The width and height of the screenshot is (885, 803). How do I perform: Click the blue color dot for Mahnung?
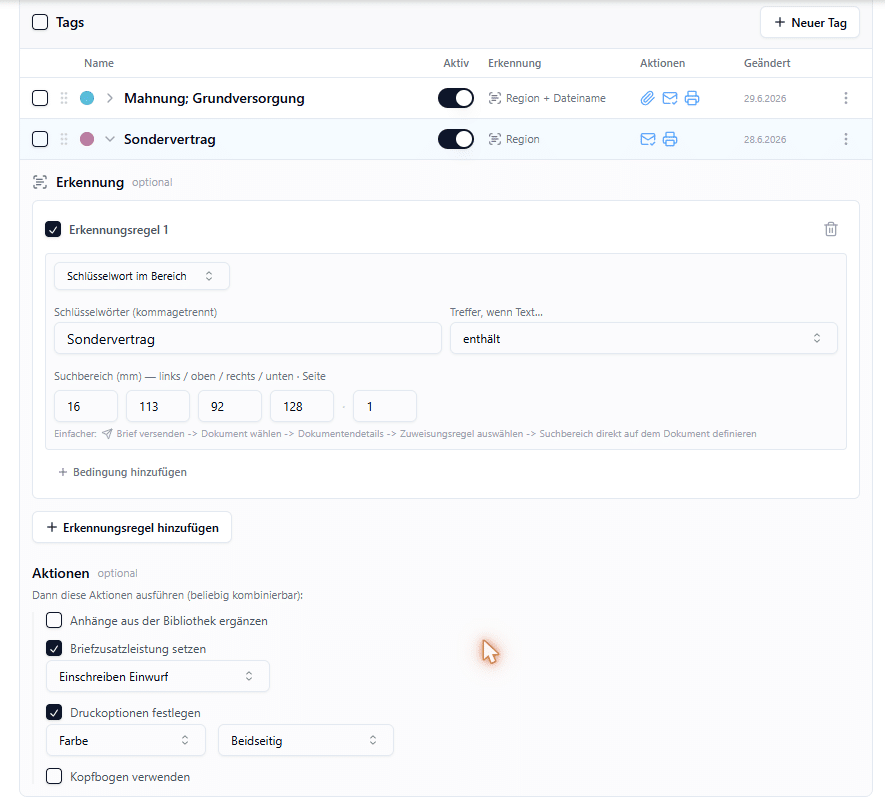click(87, 98)
